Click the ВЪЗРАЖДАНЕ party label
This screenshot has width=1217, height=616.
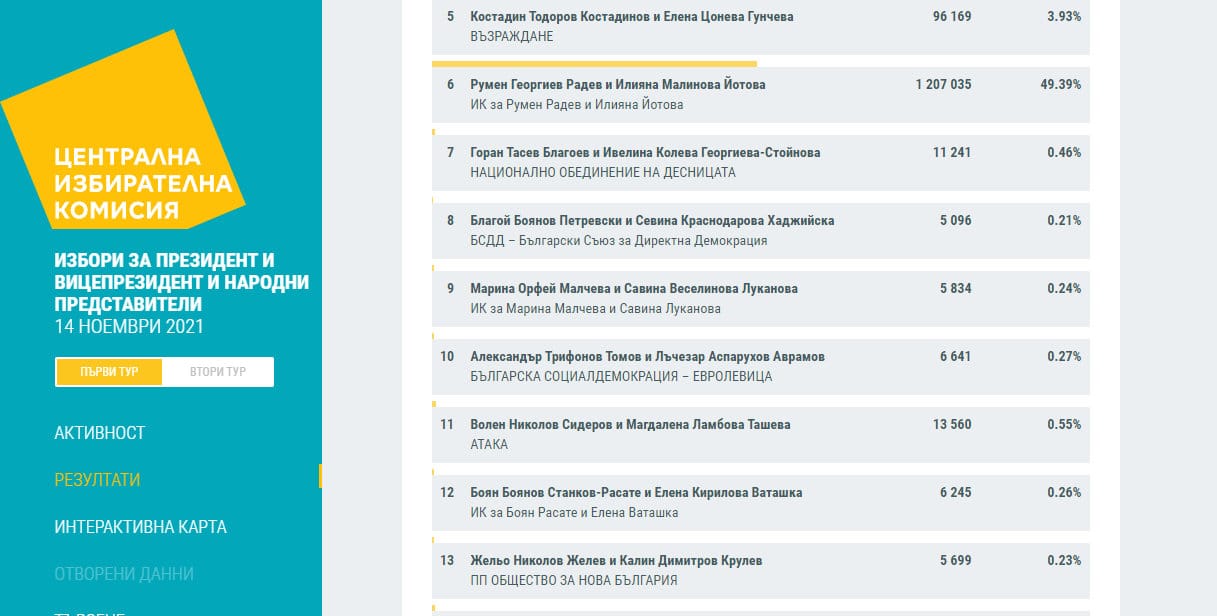pyautogui.click(x=511, y=37)
